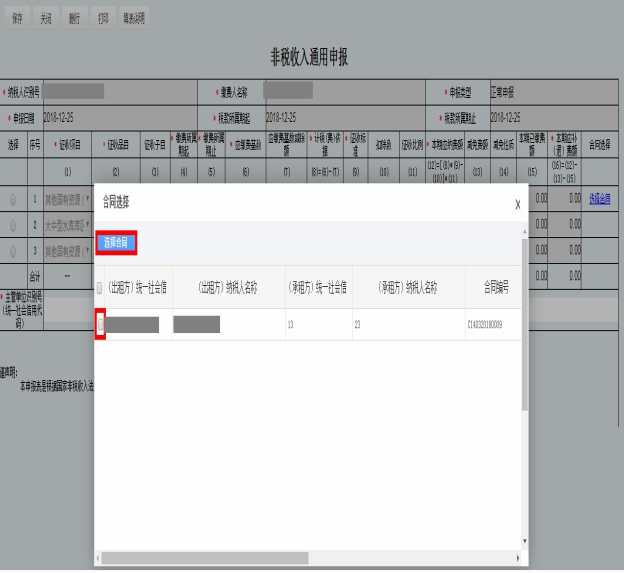Click the 非税收入通用申报 page title
The height and width of the screenshot is (573, 624).
[x=310, y=57]
